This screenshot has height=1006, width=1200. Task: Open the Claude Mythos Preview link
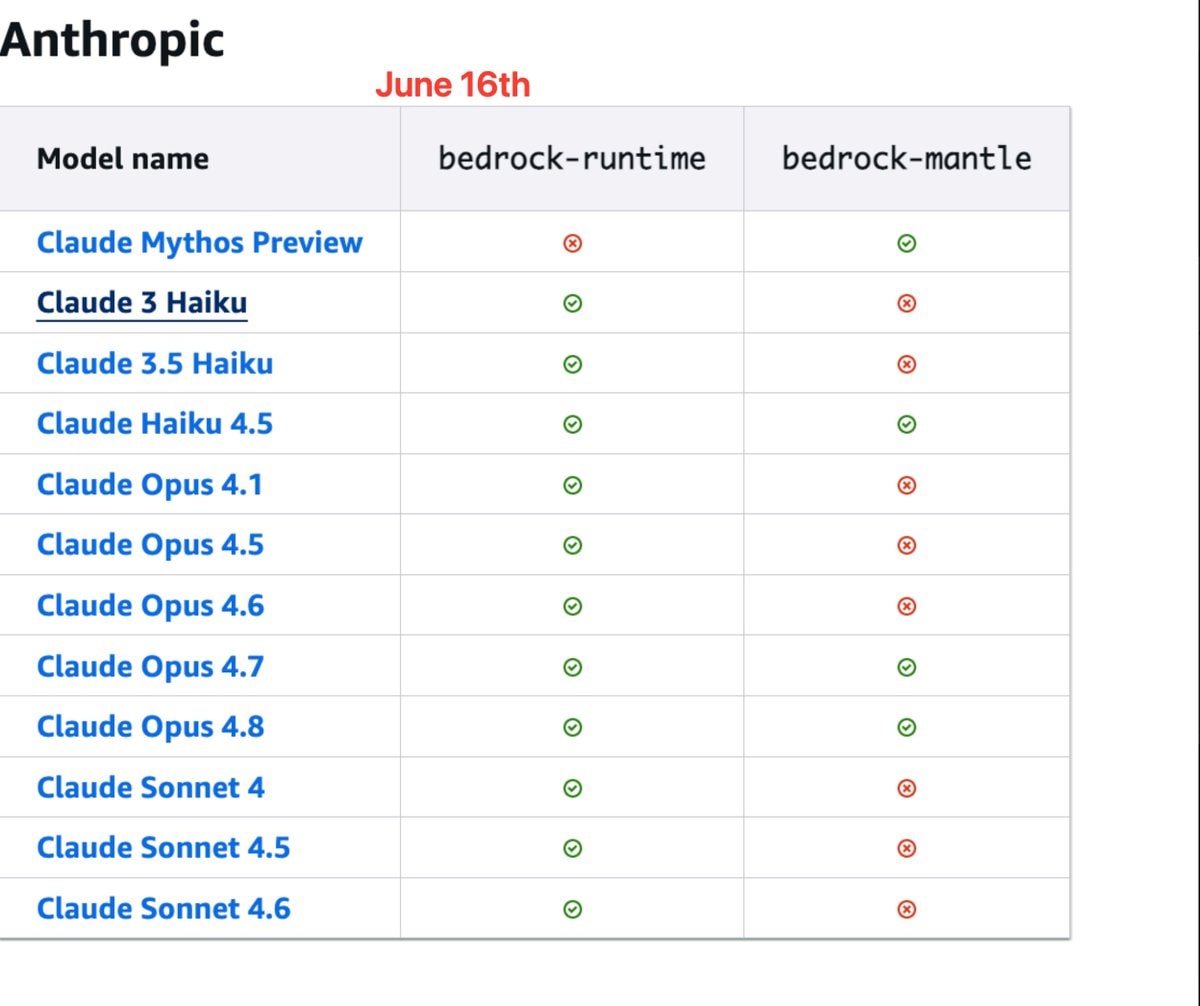point(199,242)
